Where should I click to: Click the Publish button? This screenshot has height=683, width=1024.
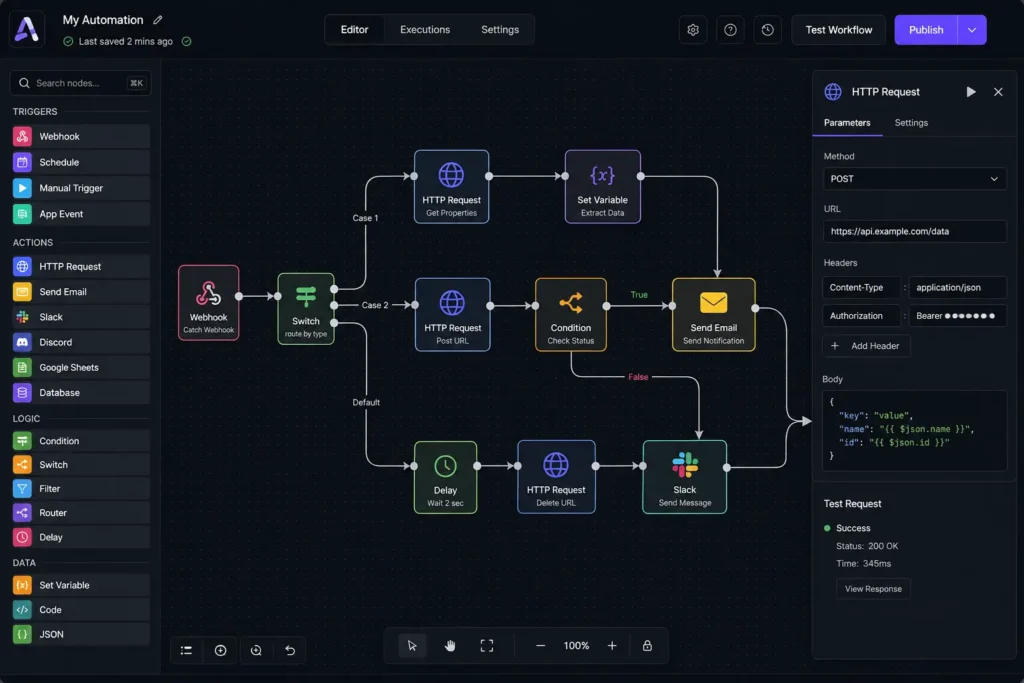(926, 30)
